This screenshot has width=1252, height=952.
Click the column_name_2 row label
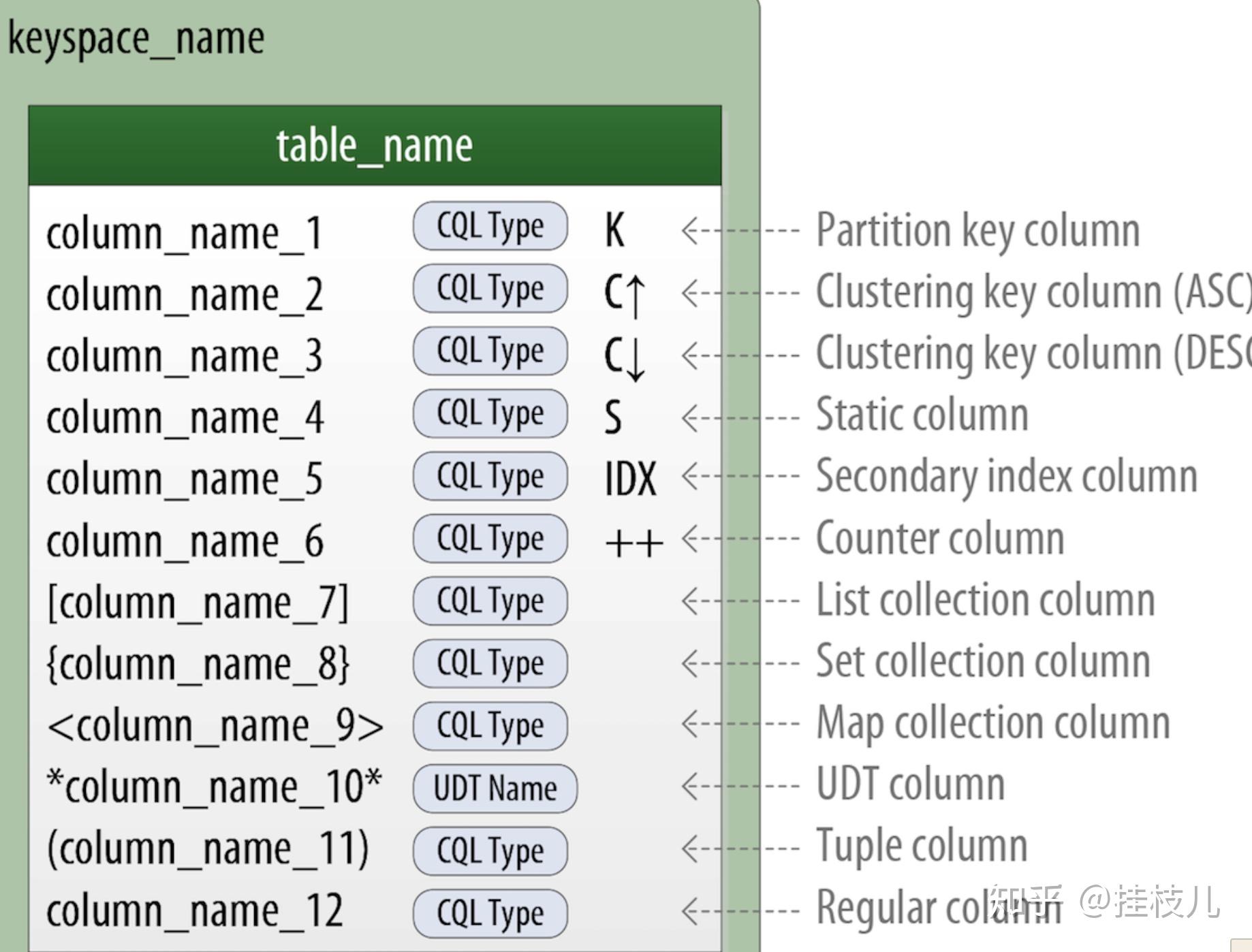[185, 295]
